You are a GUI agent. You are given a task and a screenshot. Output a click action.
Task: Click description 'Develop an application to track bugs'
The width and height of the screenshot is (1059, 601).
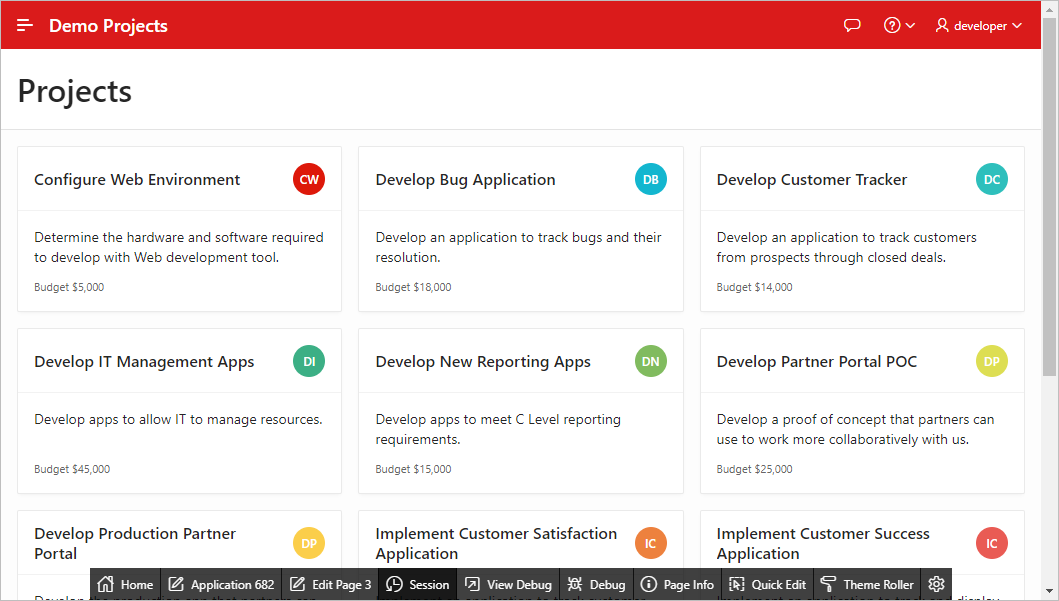519,247
